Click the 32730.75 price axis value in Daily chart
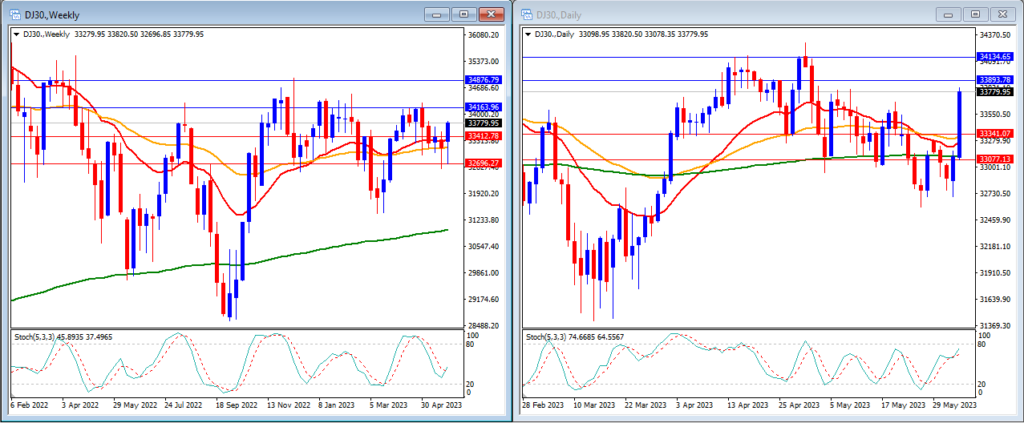 (x=995, y=193)
